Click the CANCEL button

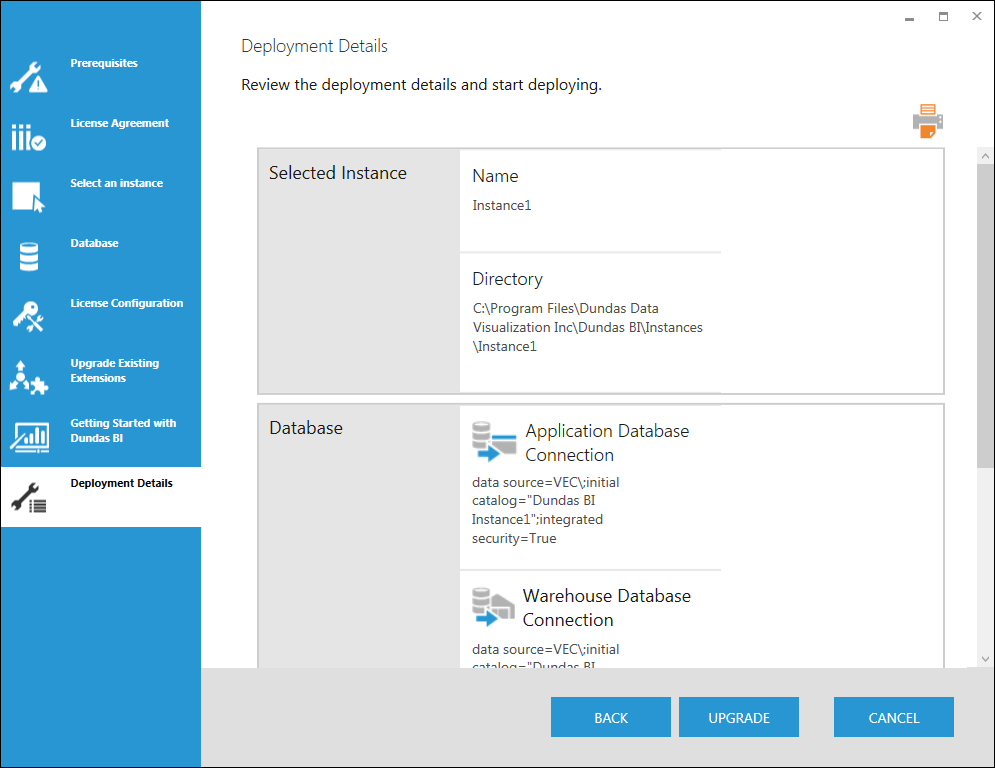[893, 717]
